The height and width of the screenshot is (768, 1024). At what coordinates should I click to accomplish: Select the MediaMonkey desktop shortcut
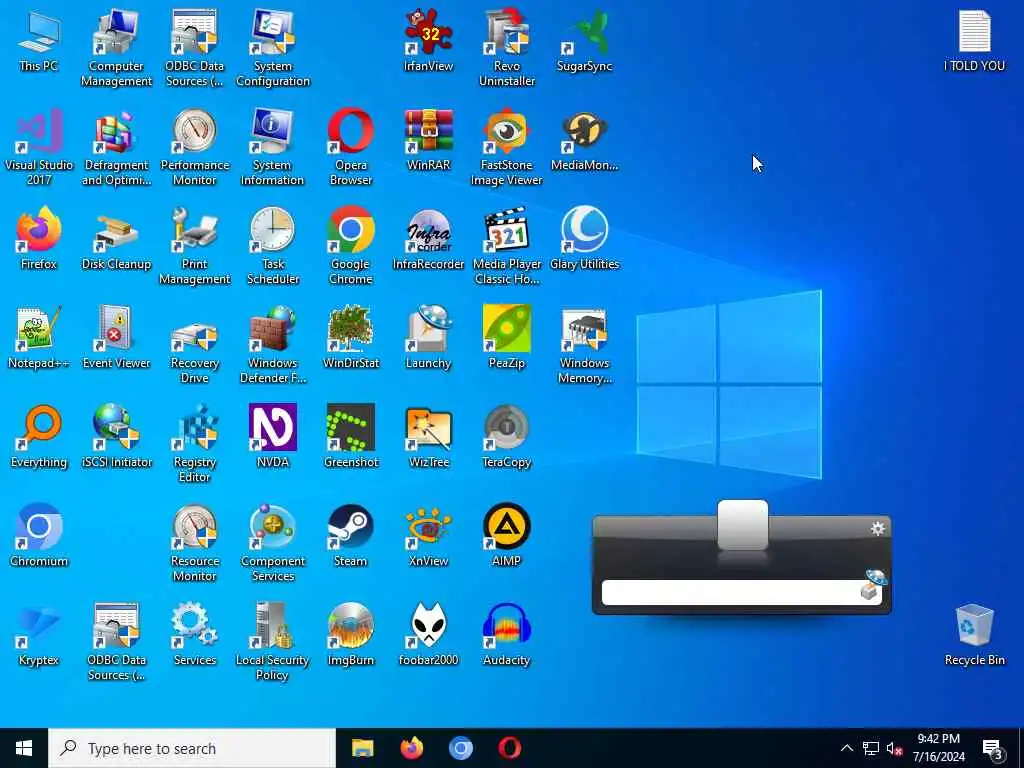(584, 139)
